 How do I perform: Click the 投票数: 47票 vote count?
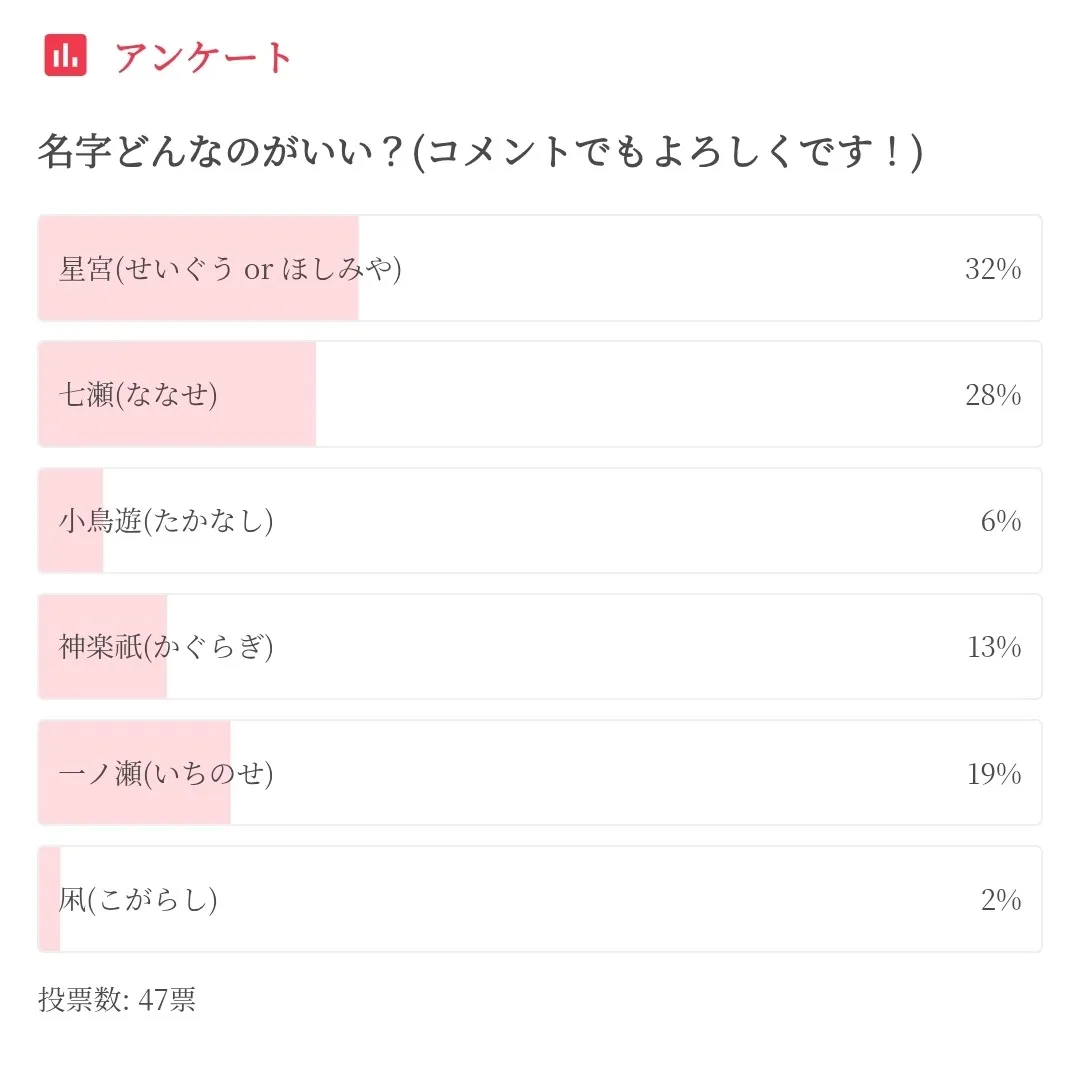point(117,1000)
